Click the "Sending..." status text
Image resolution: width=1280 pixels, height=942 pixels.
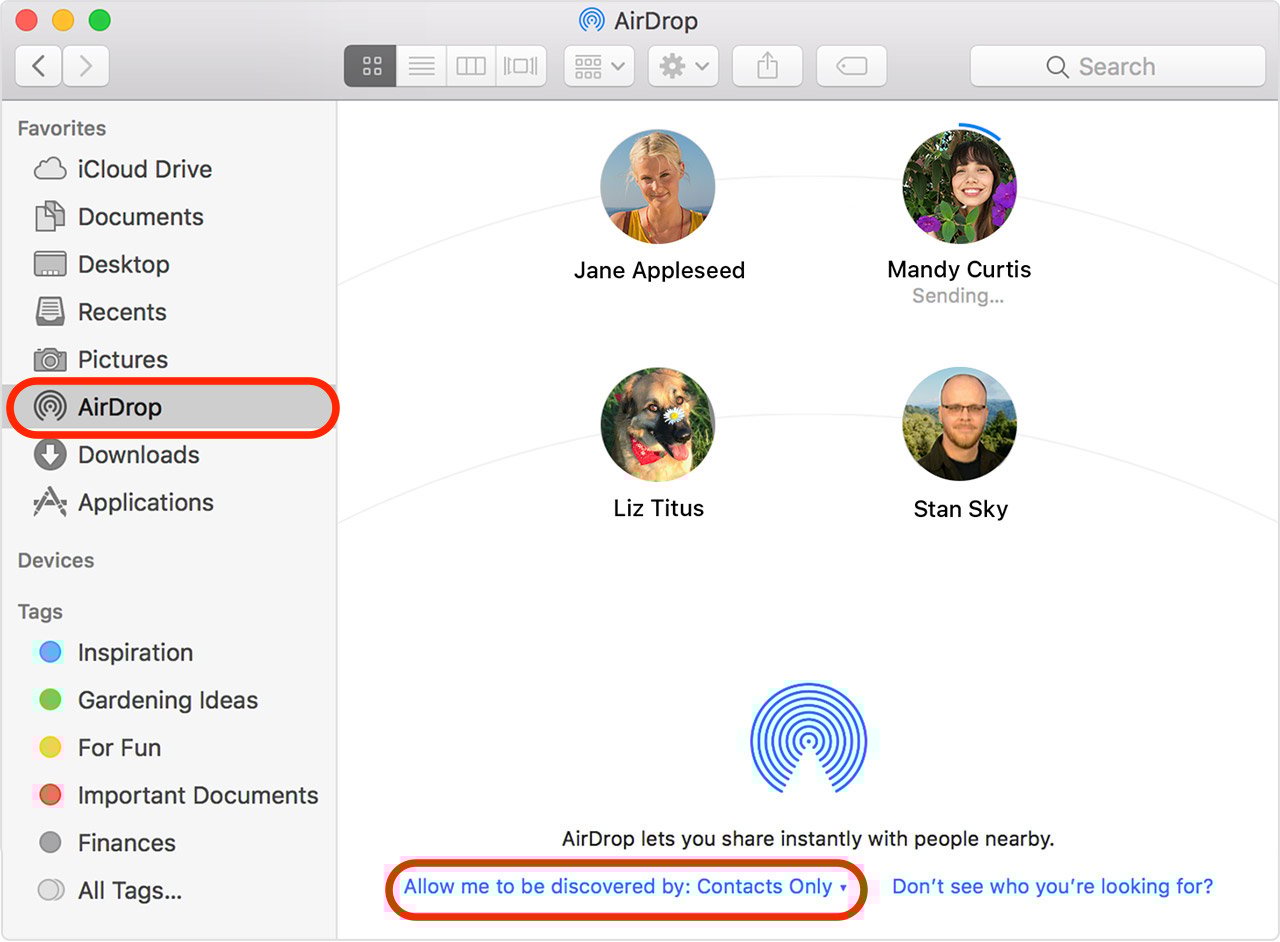pos(958,297)
